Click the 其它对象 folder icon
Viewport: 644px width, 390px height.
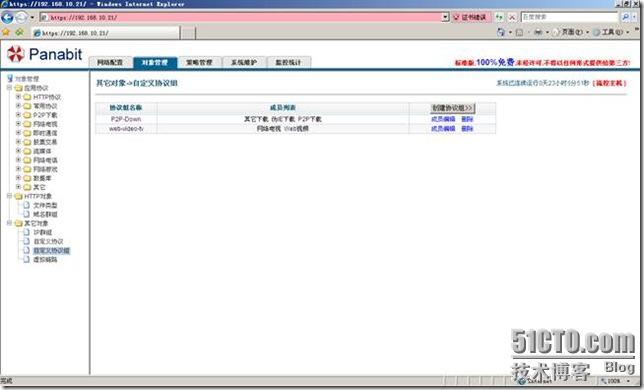18,223
